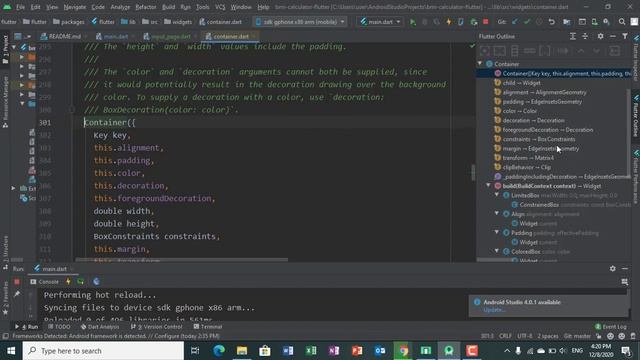Open Flutter Outline settings gear
This screenshot has height=360, width=640.
600,36
